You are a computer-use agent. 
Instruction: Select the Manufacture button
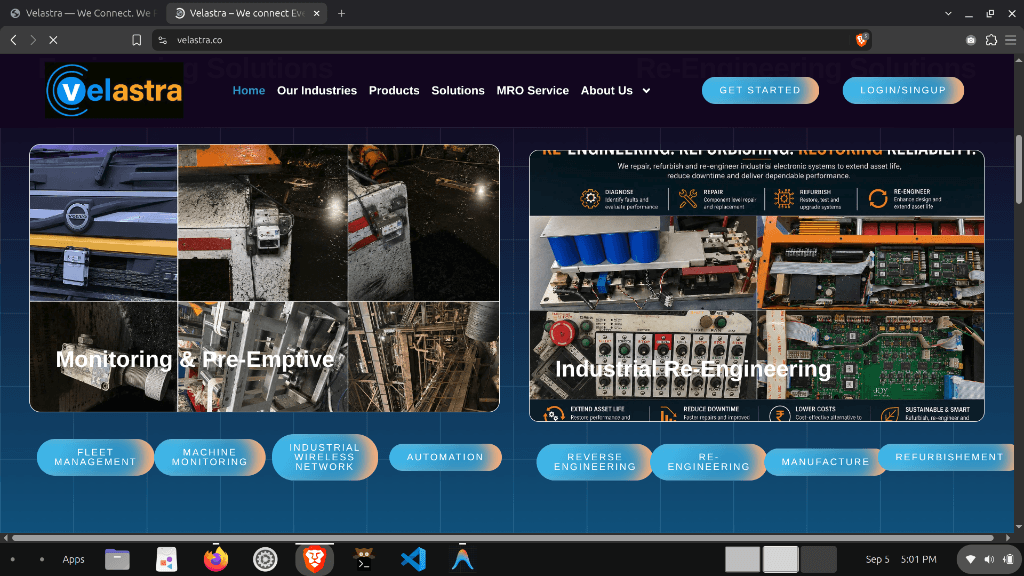click(825, 462)
